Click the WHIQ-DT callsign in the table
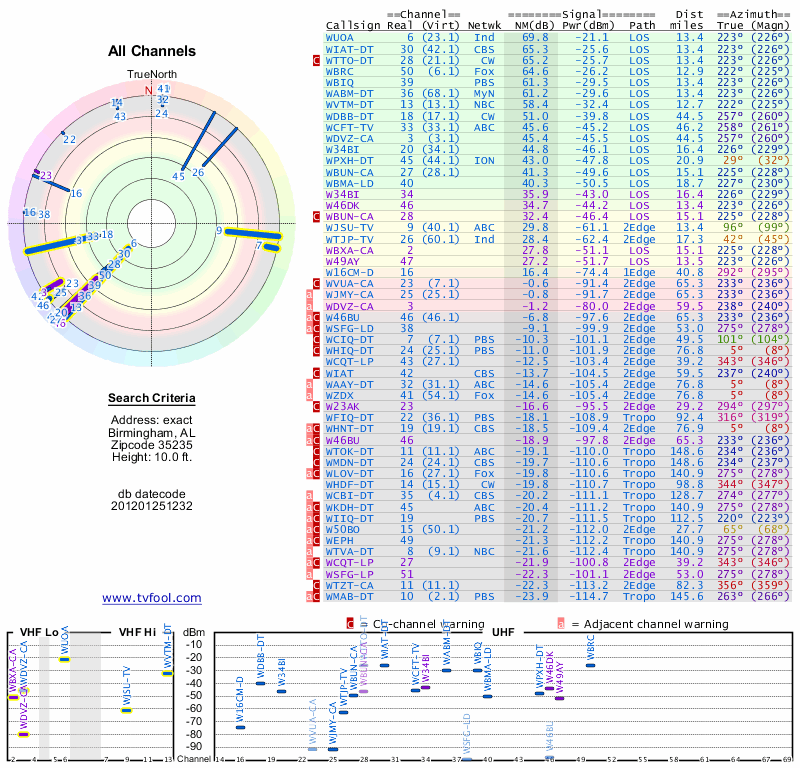The width and height of the screenshot is (800, 768). [350, 351]
